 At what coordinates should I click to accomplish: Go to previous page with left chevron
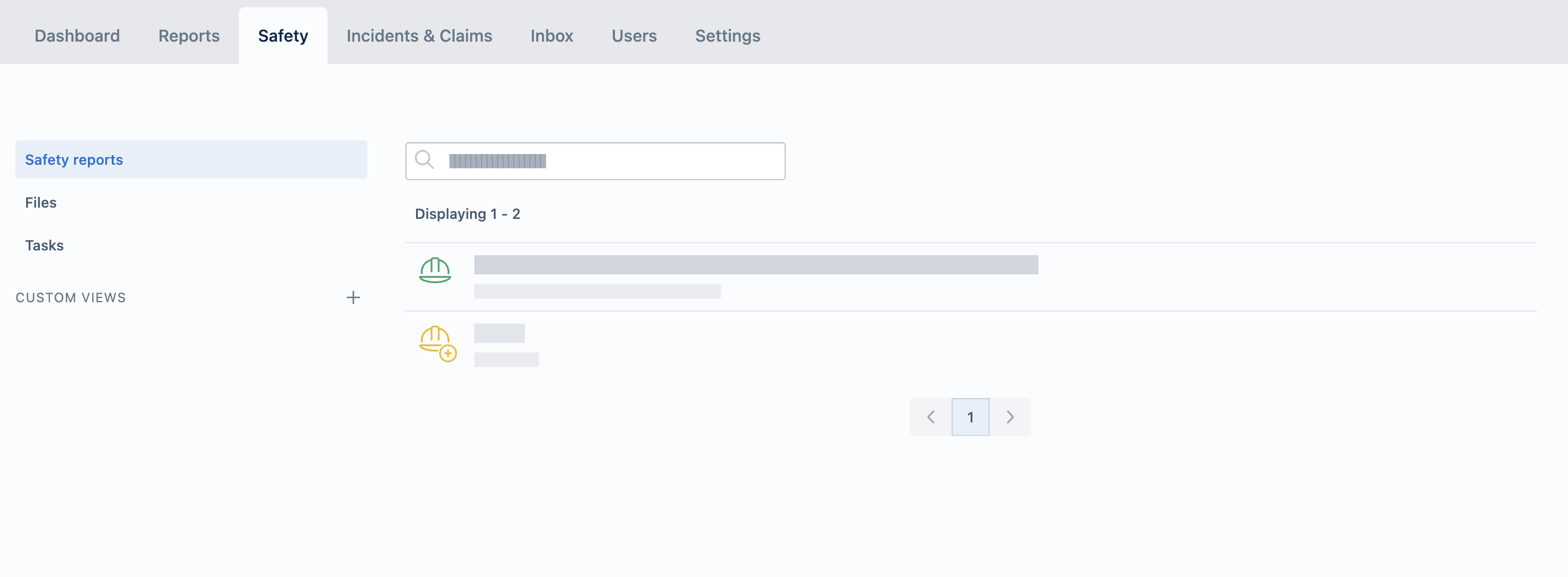coord(931,418)
